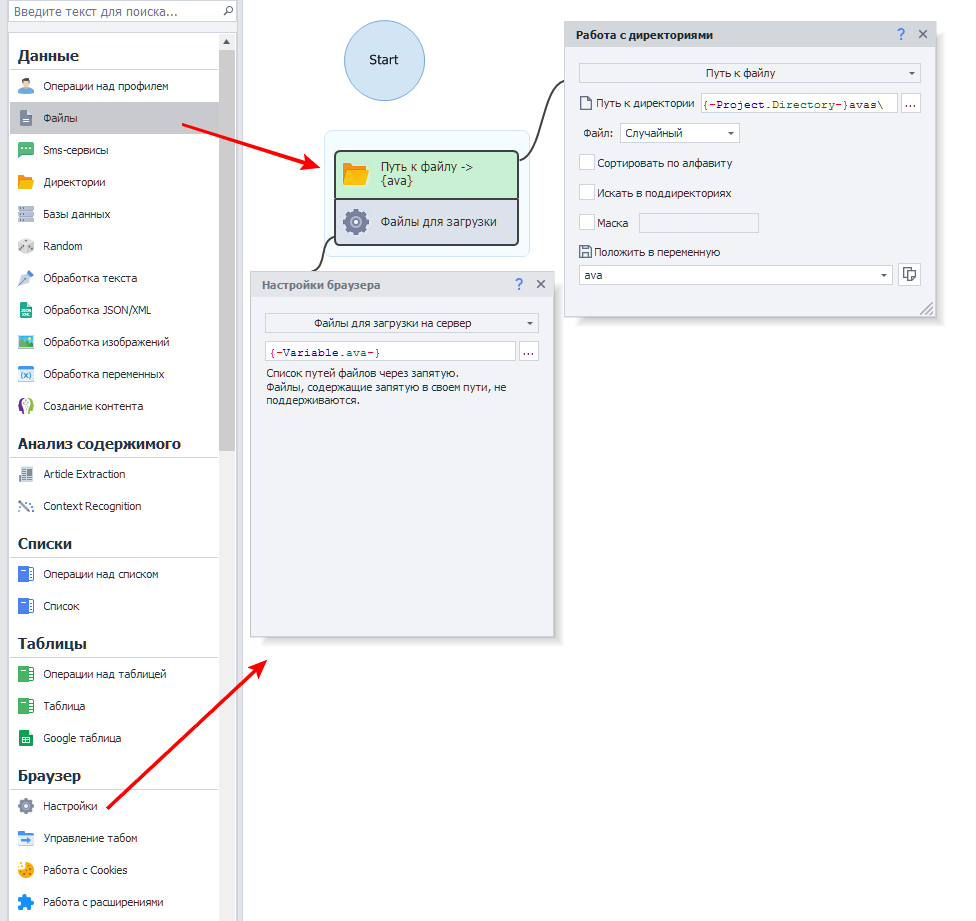Screen dimensions: 976x921
Task: Select the Sms-сервисы chat bubble icon
Action: point(26,150)
